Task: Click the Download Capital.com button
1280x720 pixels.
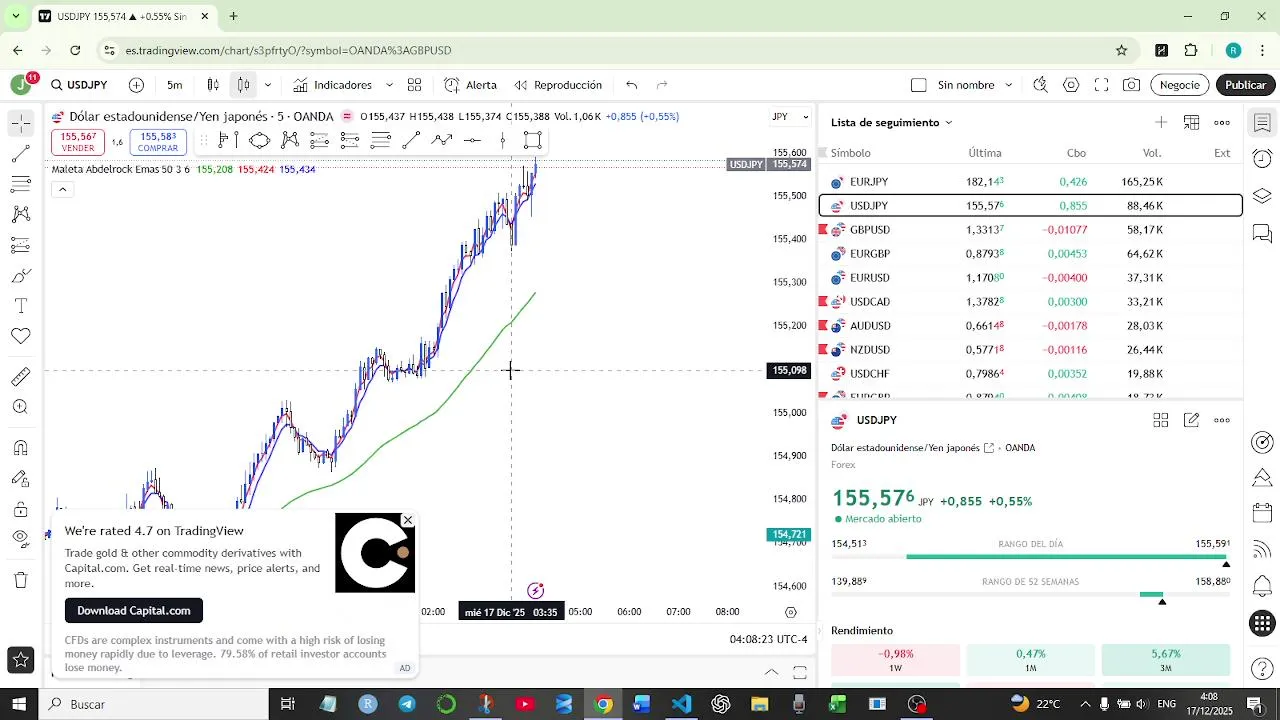Action: point(134,610)
